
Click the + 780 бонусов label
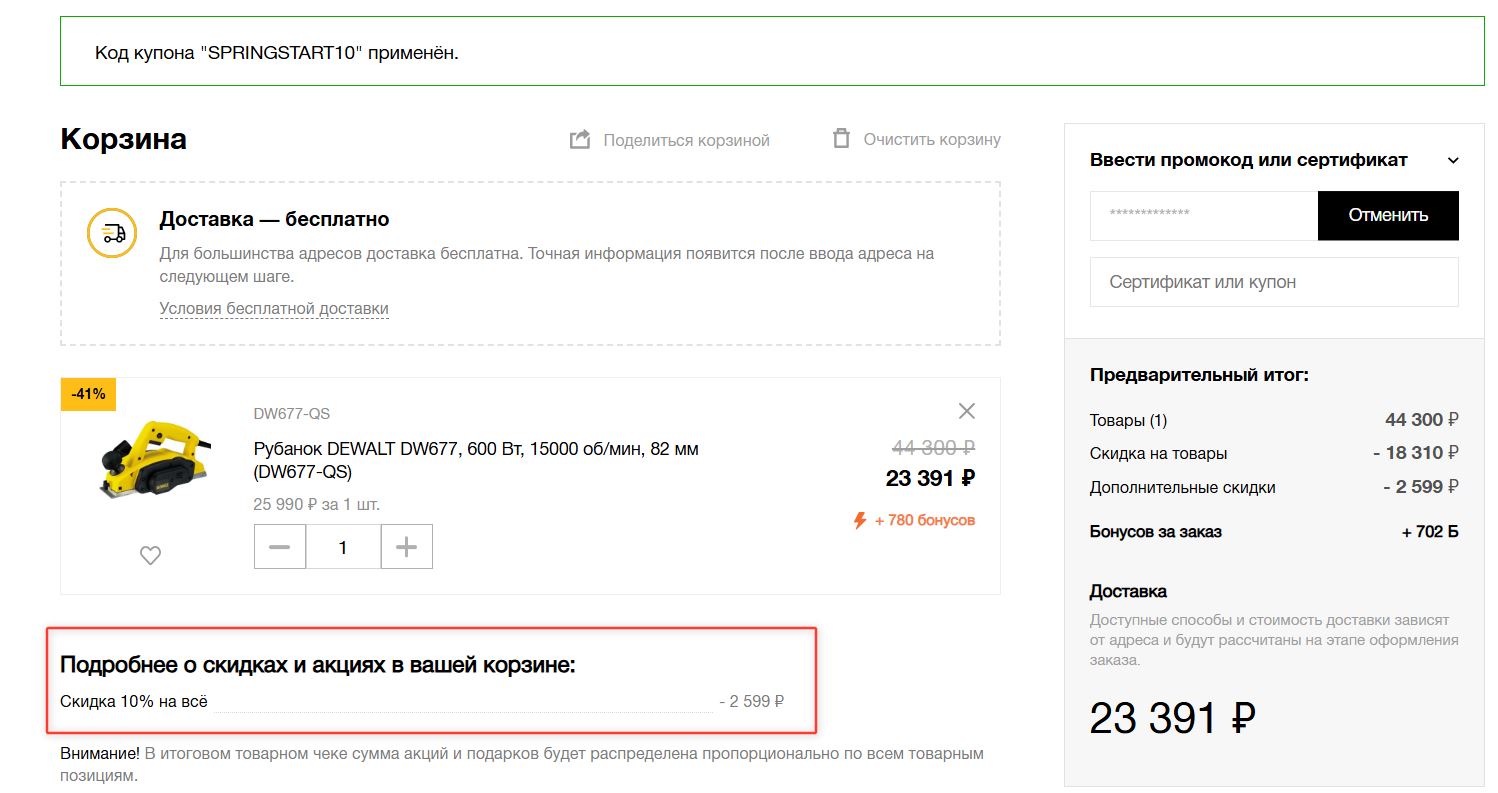(x=924, y=520)
